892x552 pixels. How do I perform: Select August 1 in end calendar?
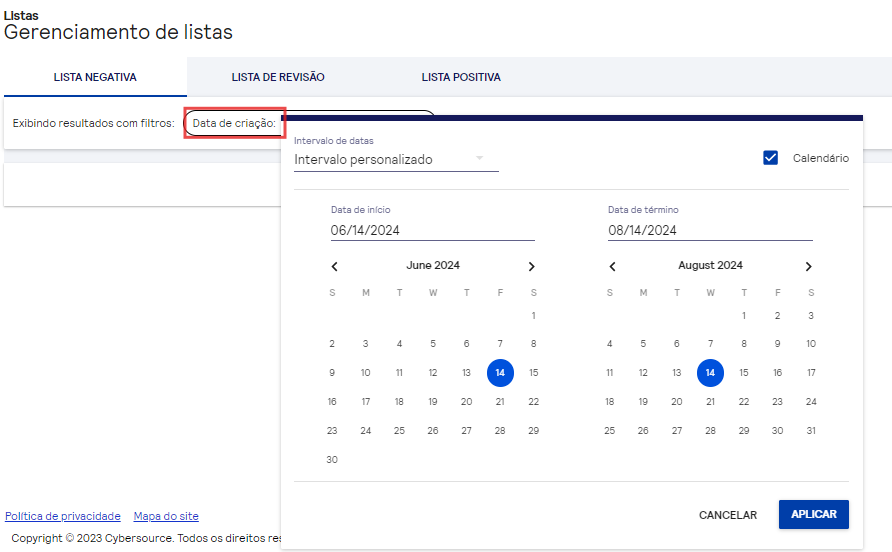(x=744, y=315)
